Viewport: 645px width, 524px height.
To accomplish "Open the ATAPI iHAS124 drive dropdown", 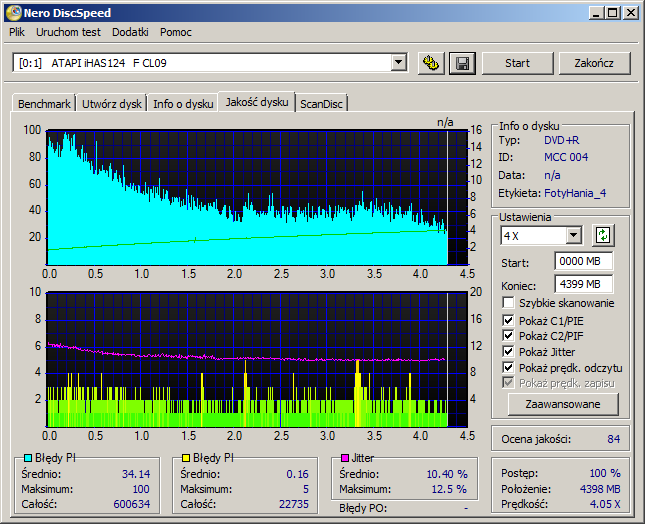I will (x=398, y=63).
